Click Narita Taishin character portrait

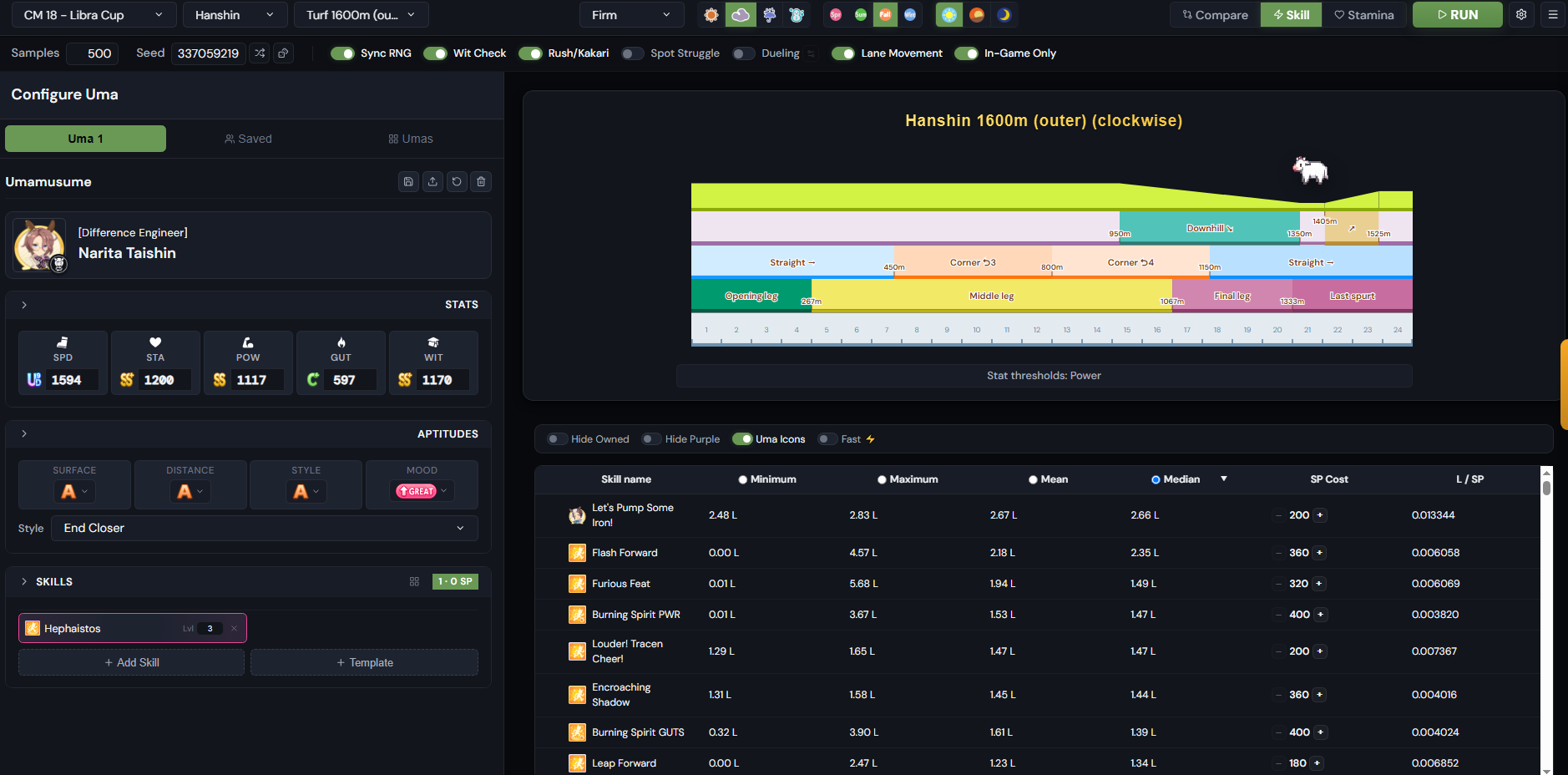click(39, 245)
